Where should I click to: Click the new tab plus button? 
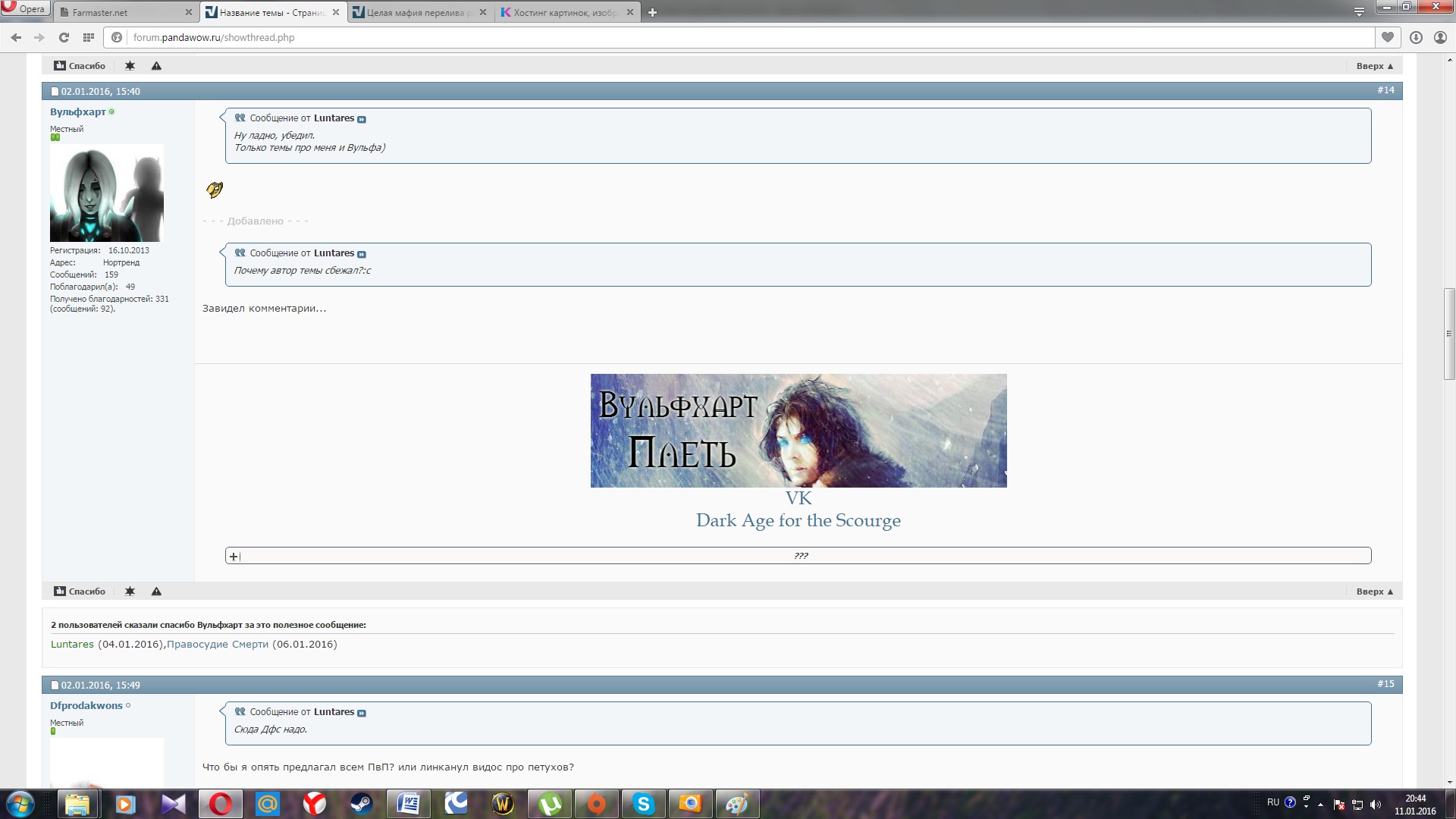click(x=652, y=13)
